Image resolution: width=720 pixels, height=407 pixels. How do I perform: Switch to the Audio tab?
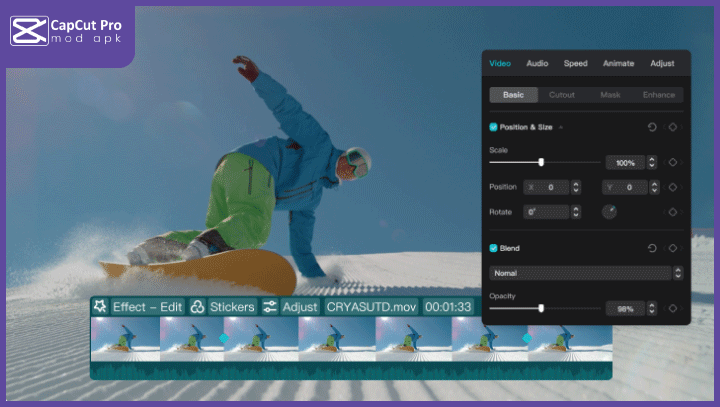537,64
